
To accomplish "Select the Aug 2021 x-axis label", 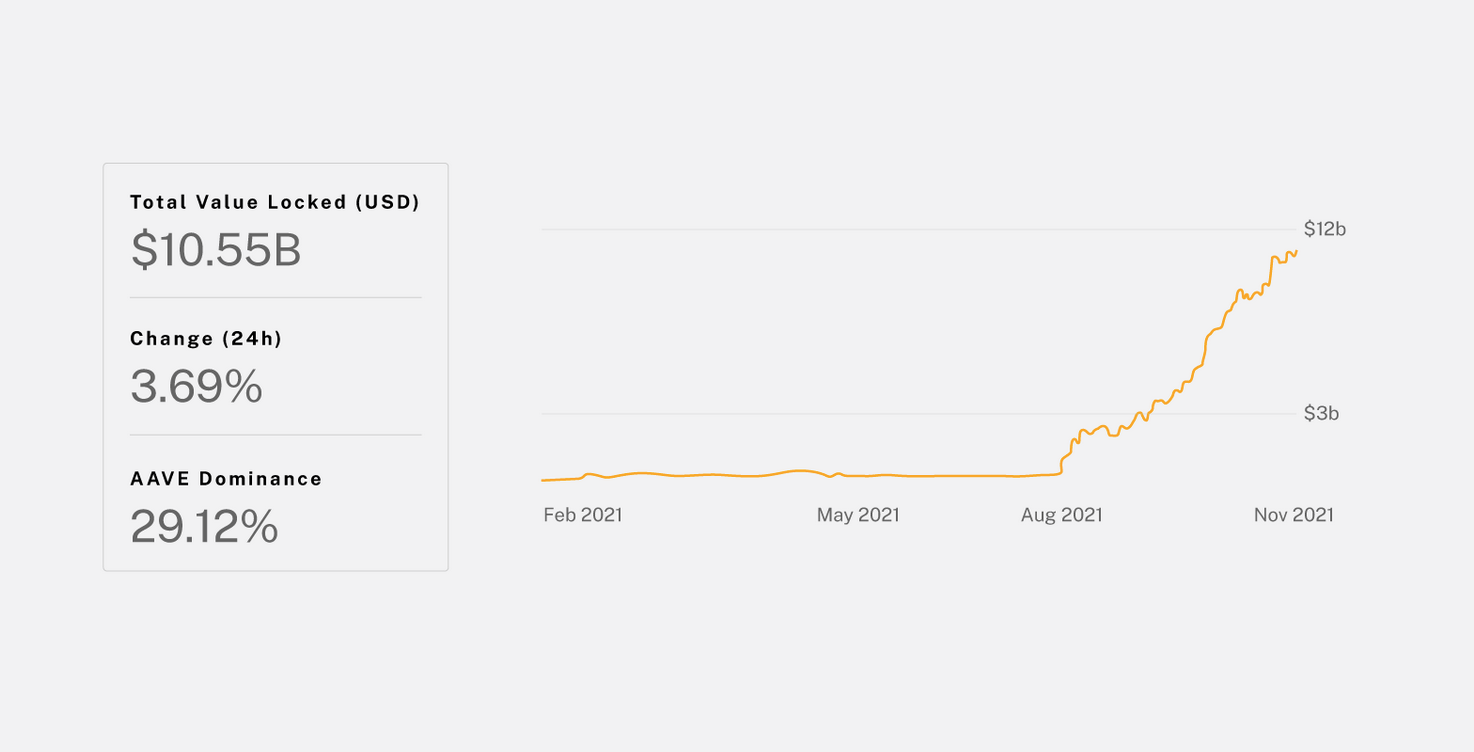I will tap(1061, 515).
